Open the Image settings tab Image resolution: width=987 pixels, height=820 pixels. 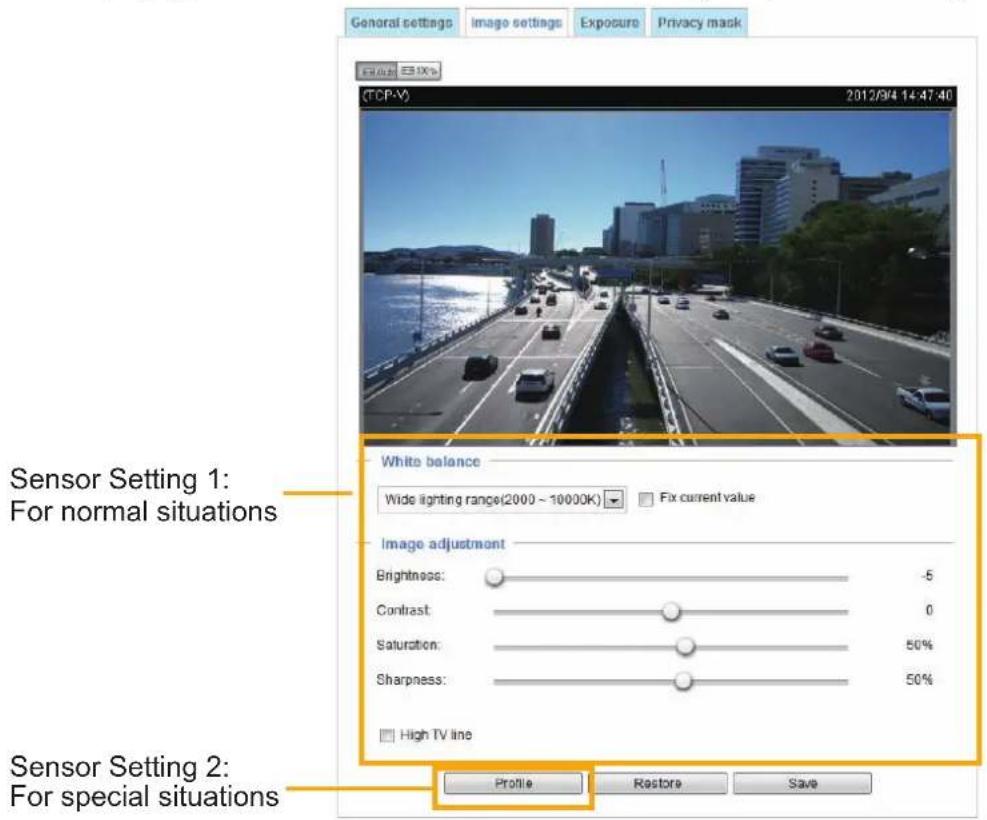tap(516, 23)
